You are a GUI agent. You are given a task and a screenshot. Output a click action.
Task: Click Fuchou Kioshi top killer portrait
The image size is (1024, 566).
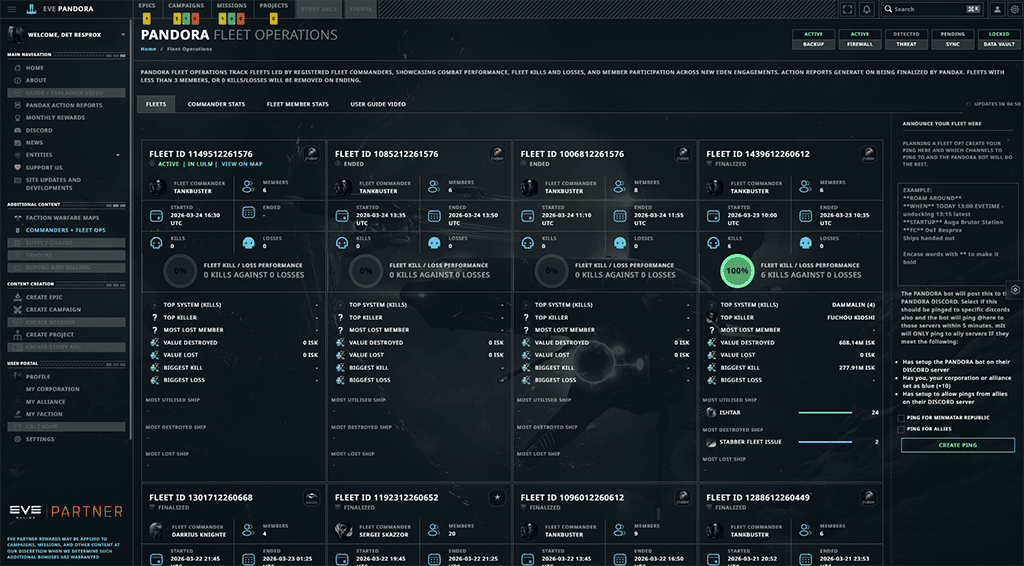[x=712, y=317]
